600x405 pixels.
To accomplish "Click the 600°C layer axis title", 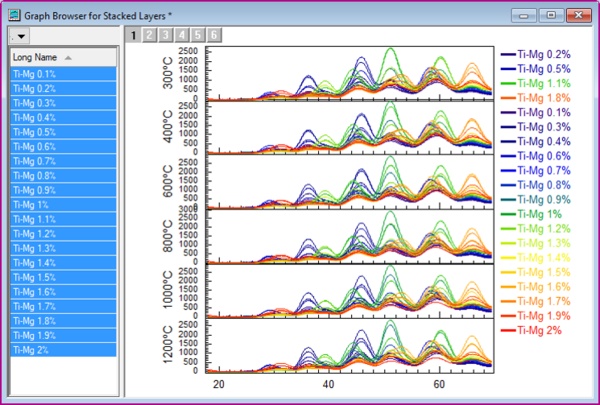I will click(x=168, y=181).
